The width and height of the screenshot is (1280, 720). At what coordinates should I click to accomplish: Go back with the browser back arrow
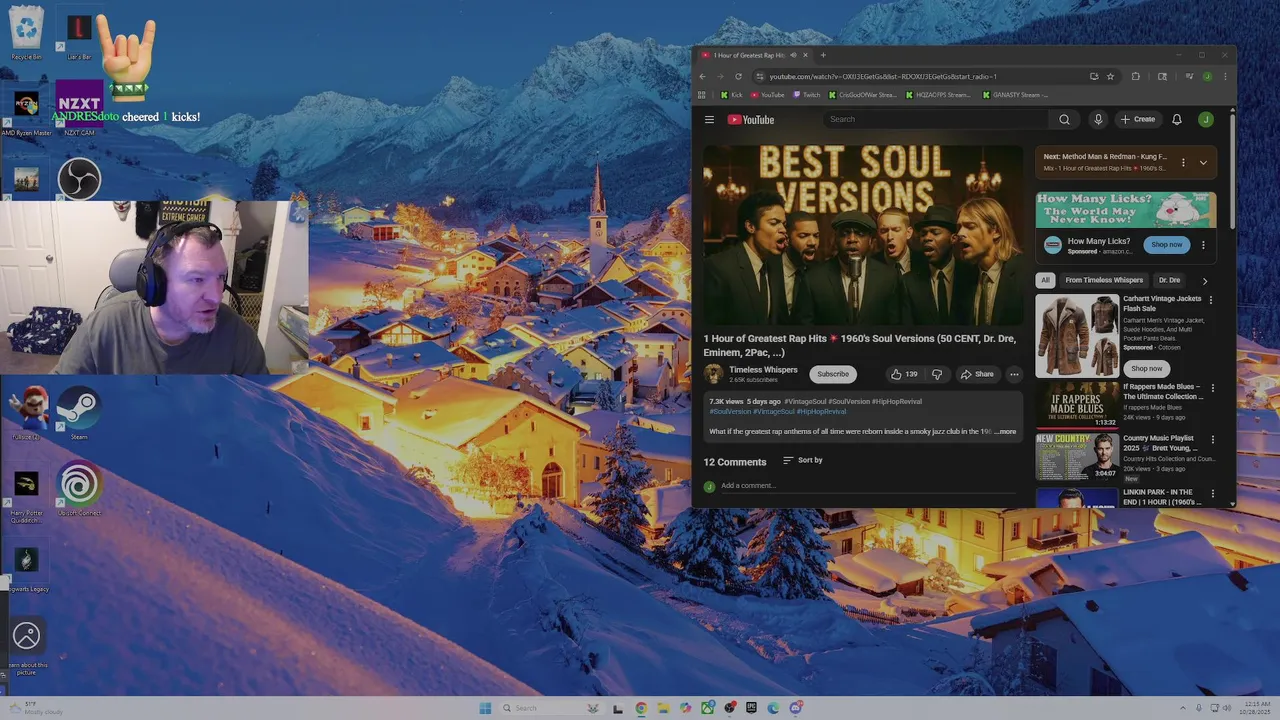[702, 76]
